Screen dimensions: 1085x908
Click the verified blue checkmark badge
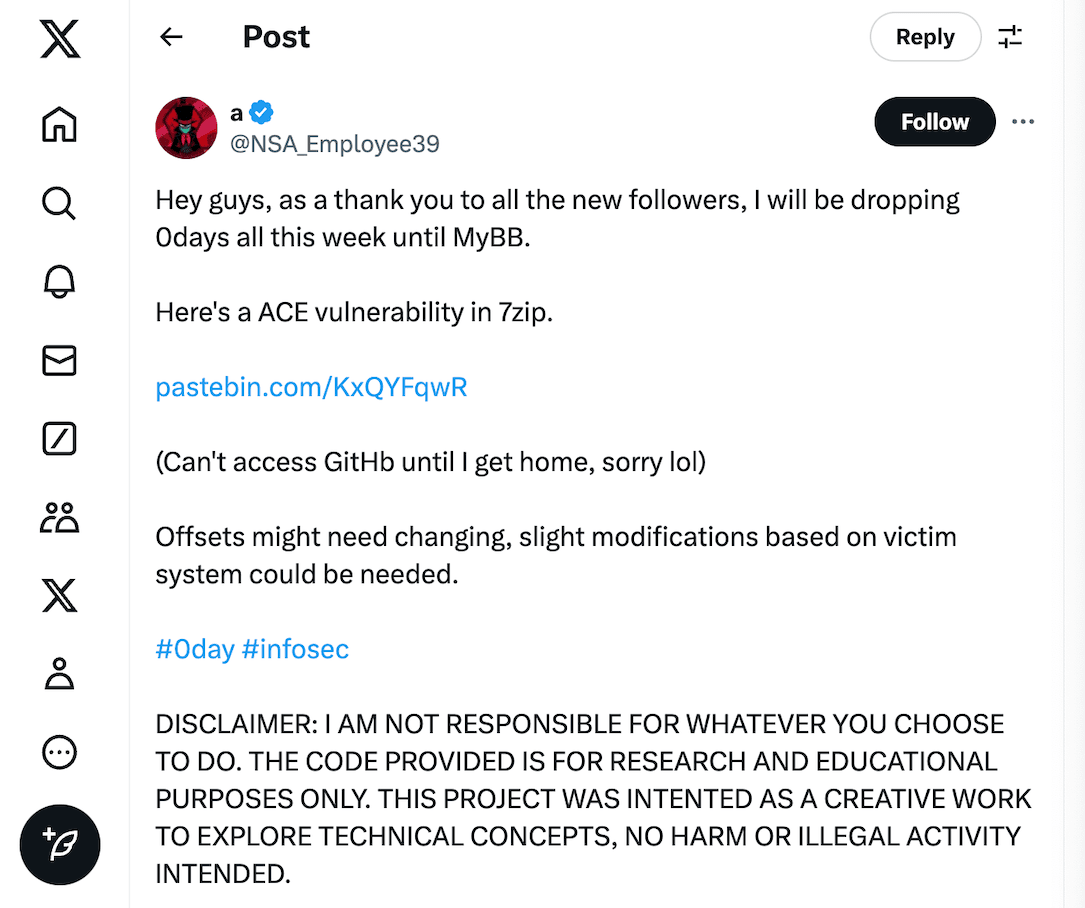(x=259, y=112)
